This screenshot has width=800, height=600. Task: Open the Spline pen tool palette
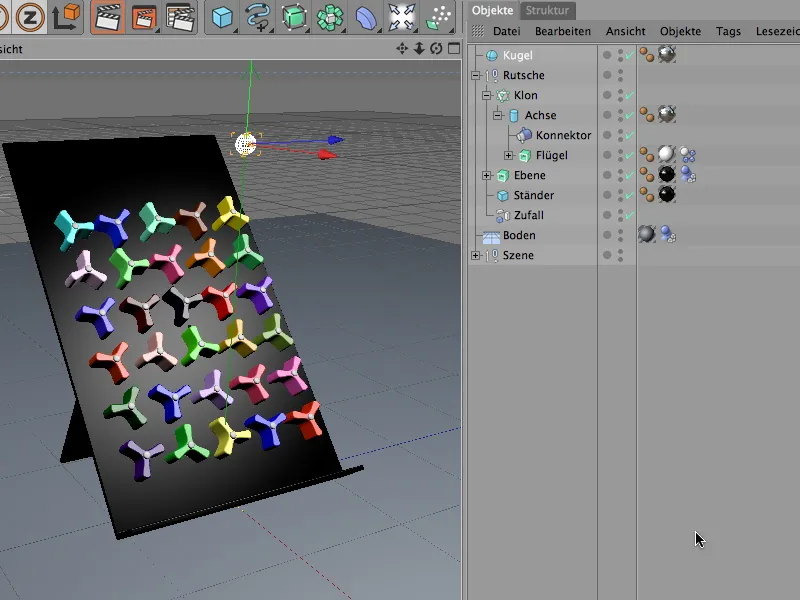(258, 17)
